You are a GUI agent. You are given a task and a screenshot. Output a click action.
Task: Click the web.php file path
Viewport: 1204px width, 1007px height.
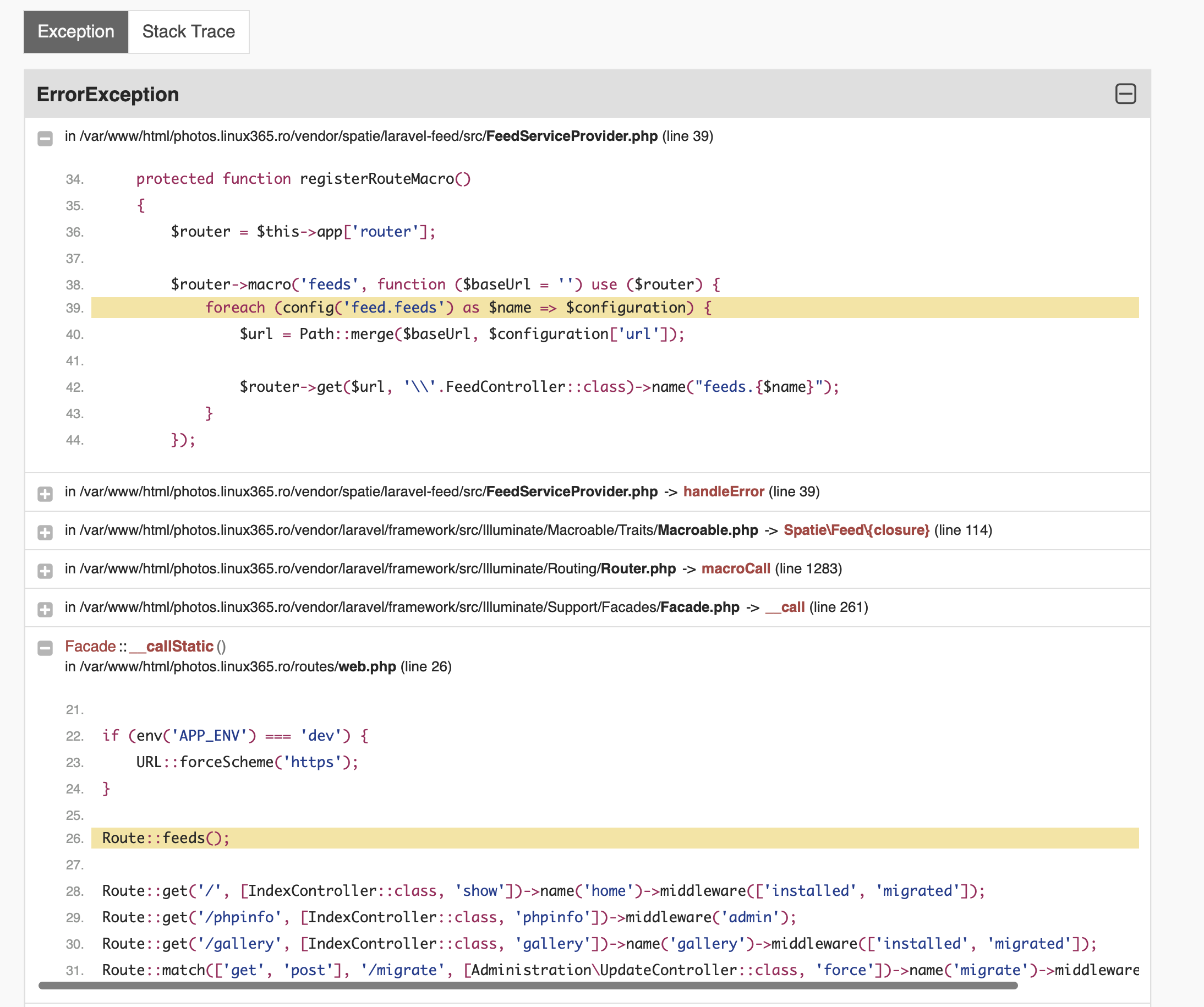pos(366,667)
